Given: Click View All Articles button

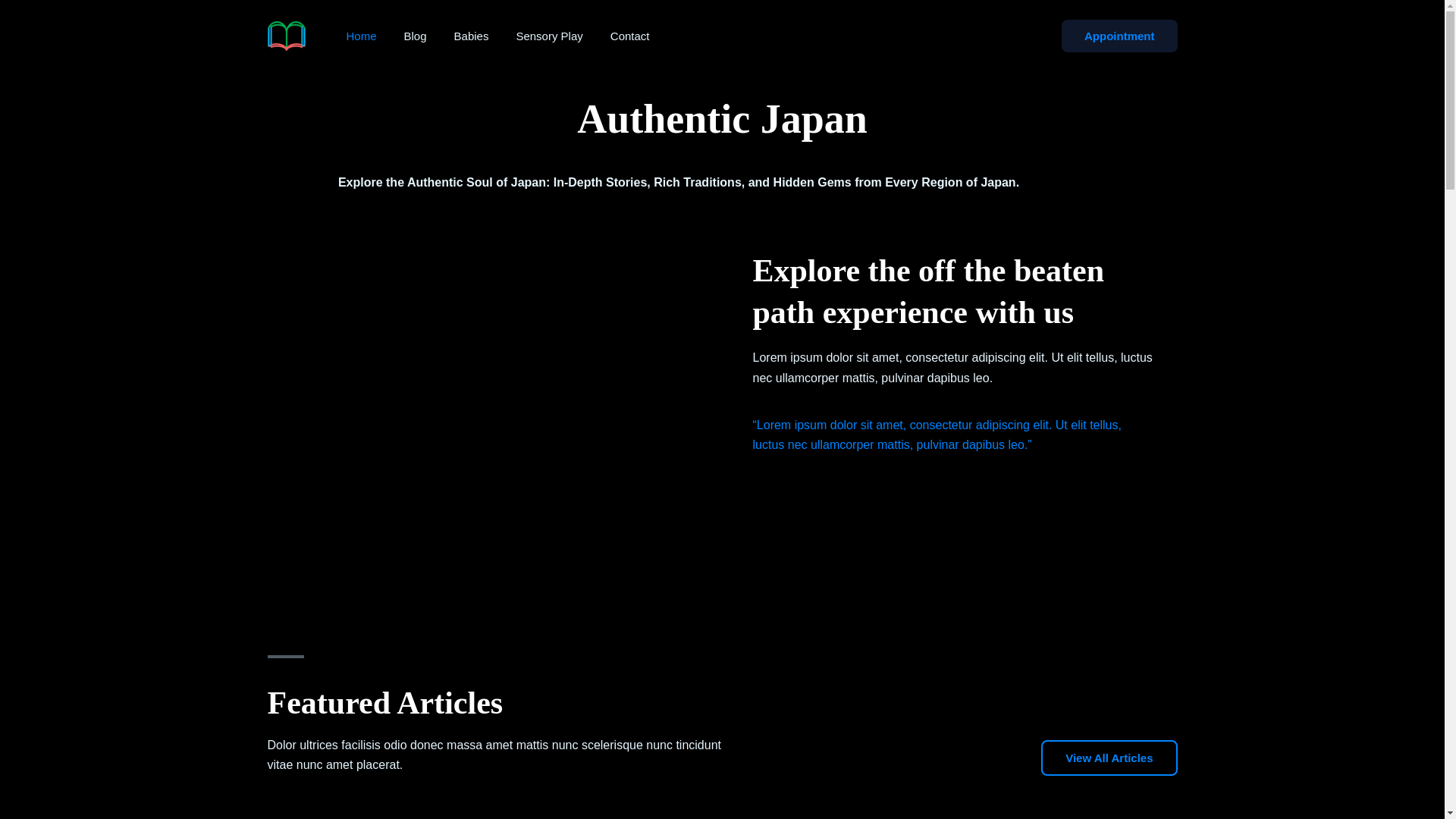Looking at the screenshot, I should coord(1109,758).
